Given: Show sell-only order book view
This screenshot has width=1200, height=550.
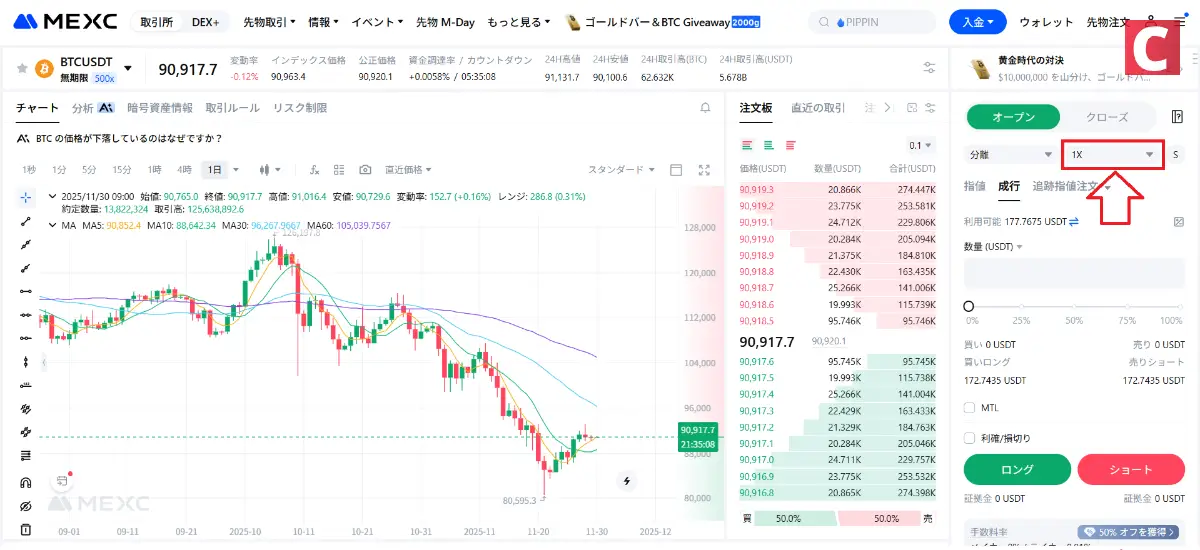Looking at the screenshot, I should pyautogui.click(x=791, y=145).
